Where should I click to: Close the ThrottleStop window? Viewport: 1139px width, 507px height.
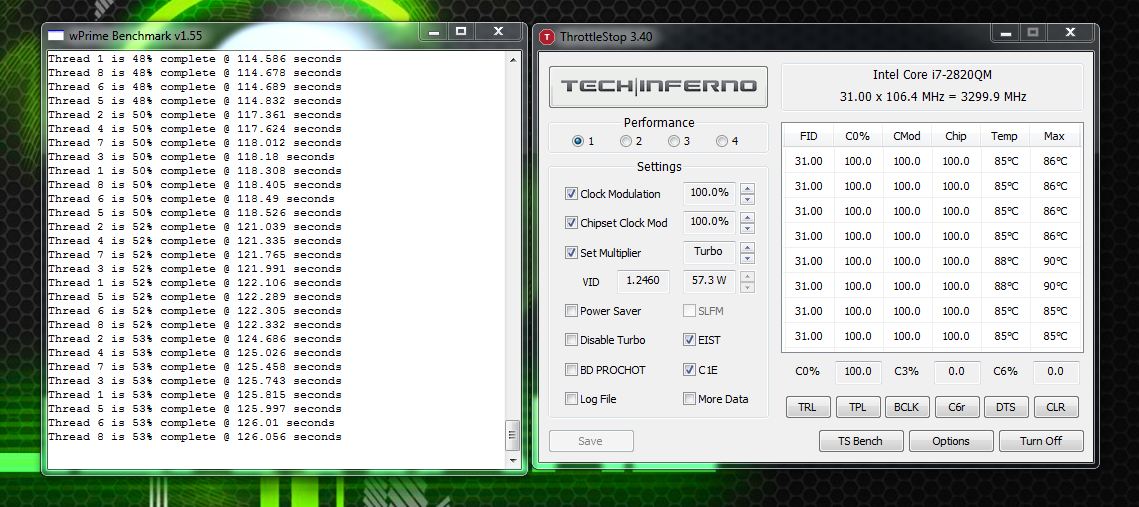[x=1071, y=33]
